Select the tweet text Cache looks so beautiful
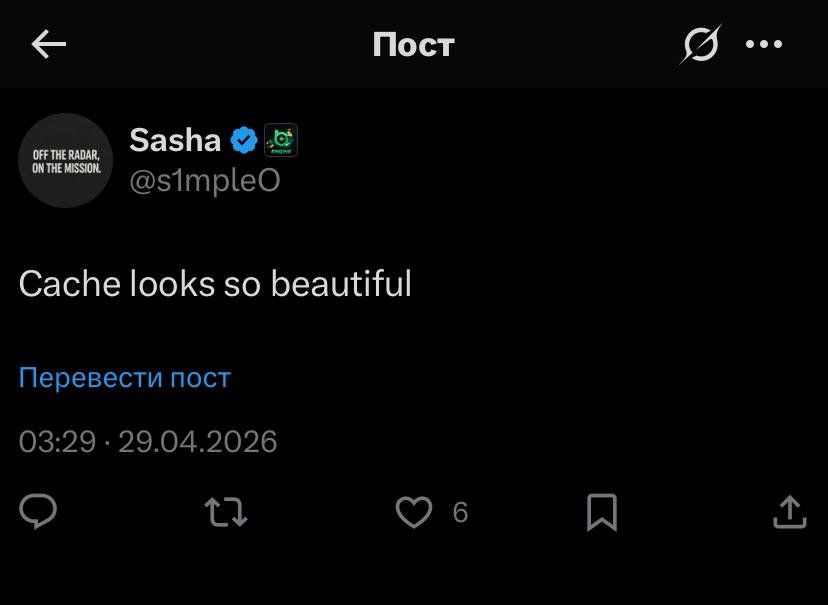The width and height of the screenshot is (828, 605). [215, 283]
